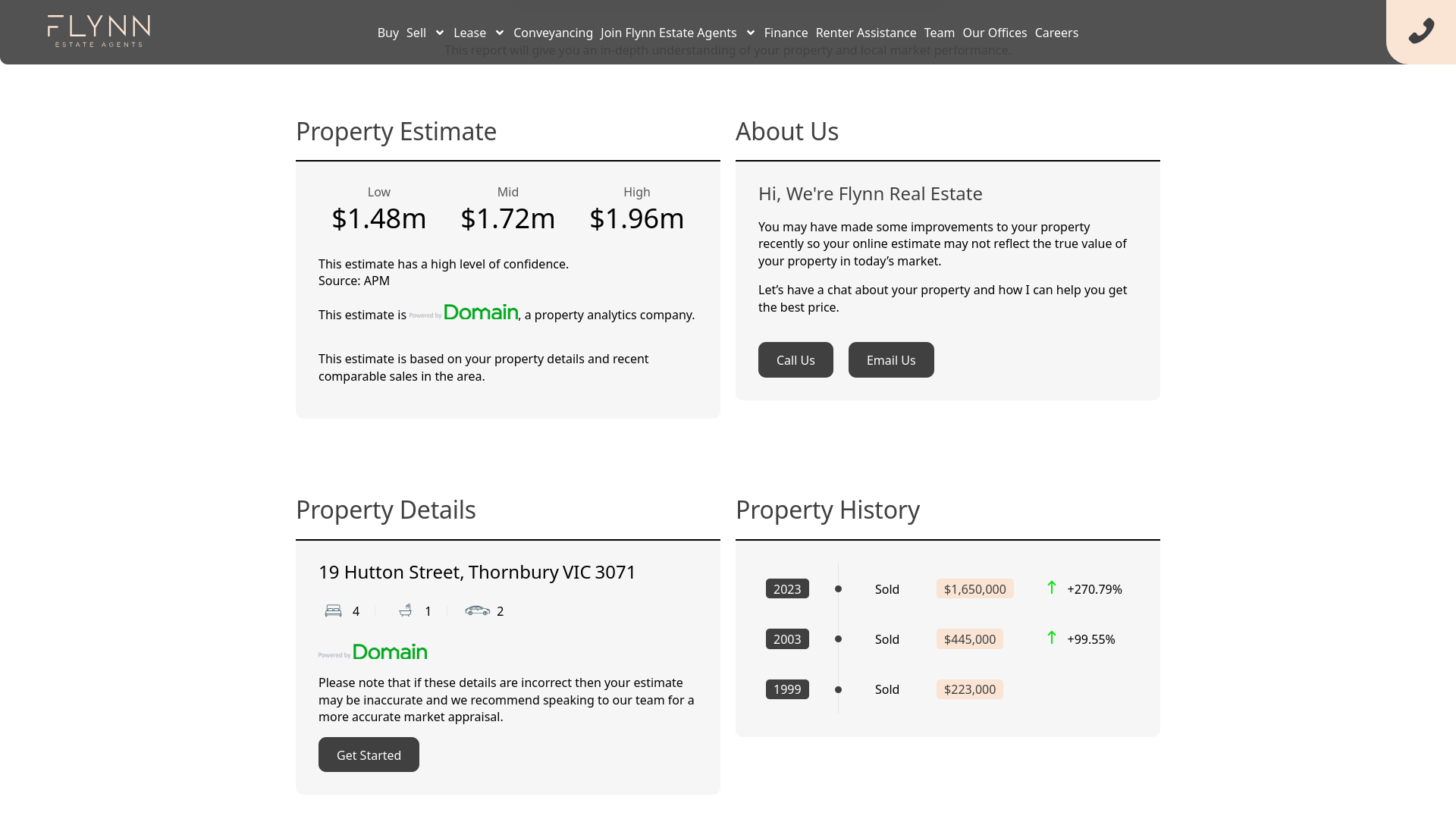Click the $1,650,000 sold price tag
The width and height of the screenshot is (1456, 819).
tap(974, 589)
